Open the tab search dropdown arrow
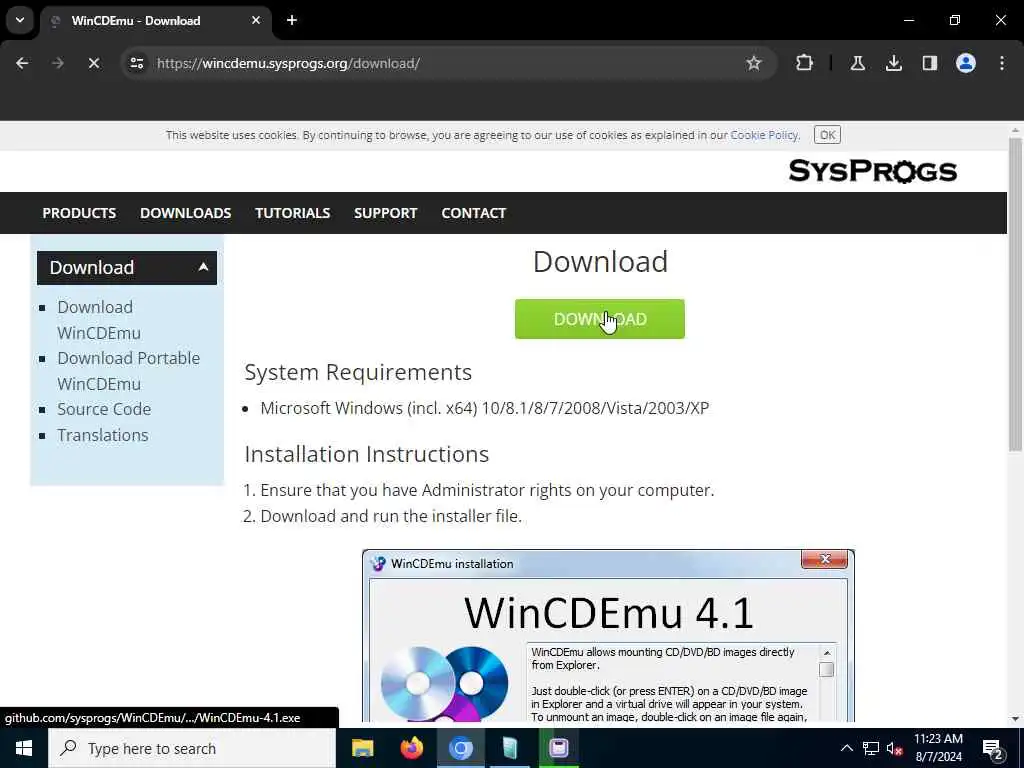 coord(20,20)
